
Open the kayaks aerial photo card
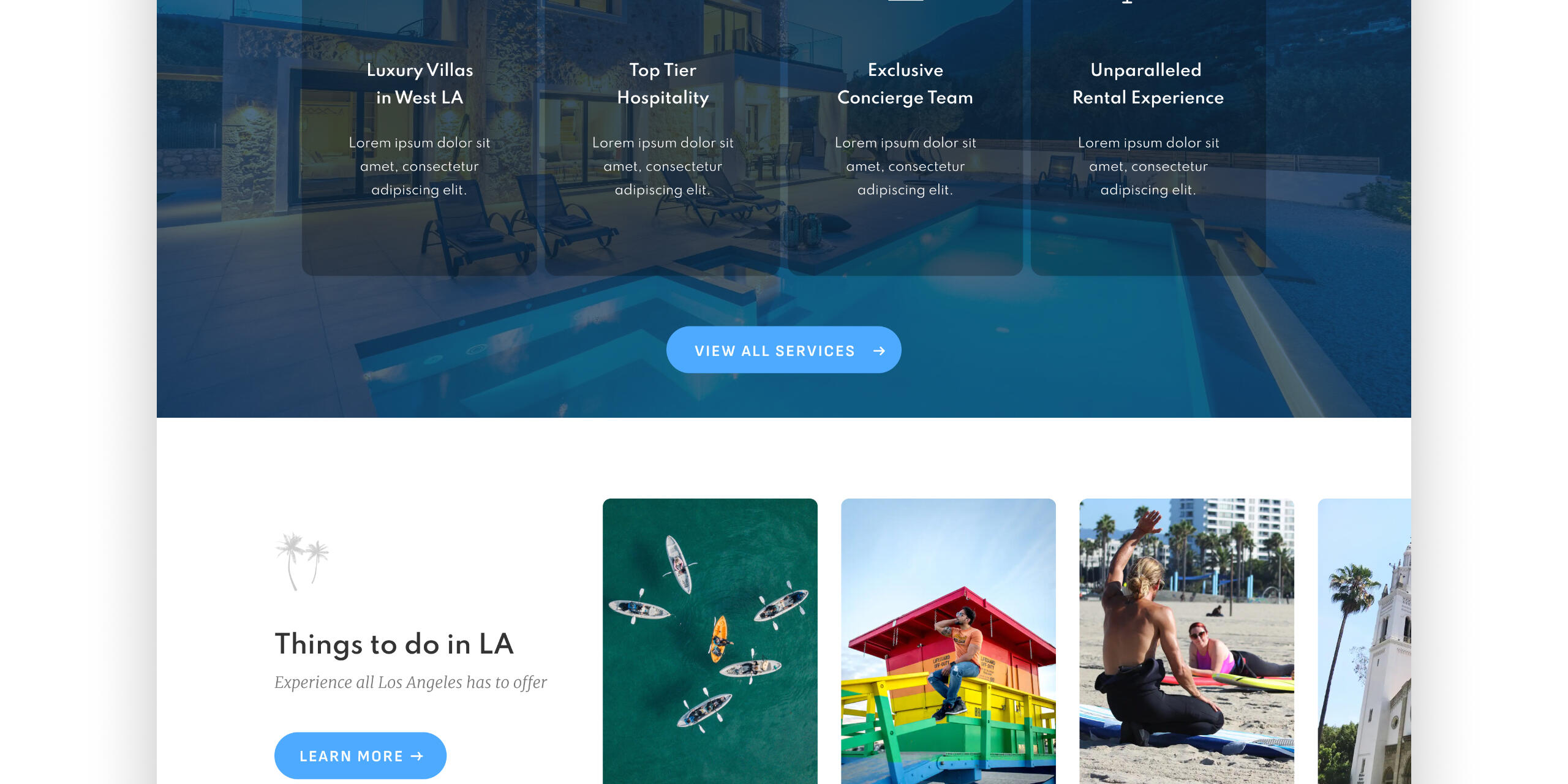click(x=710, y=641)
